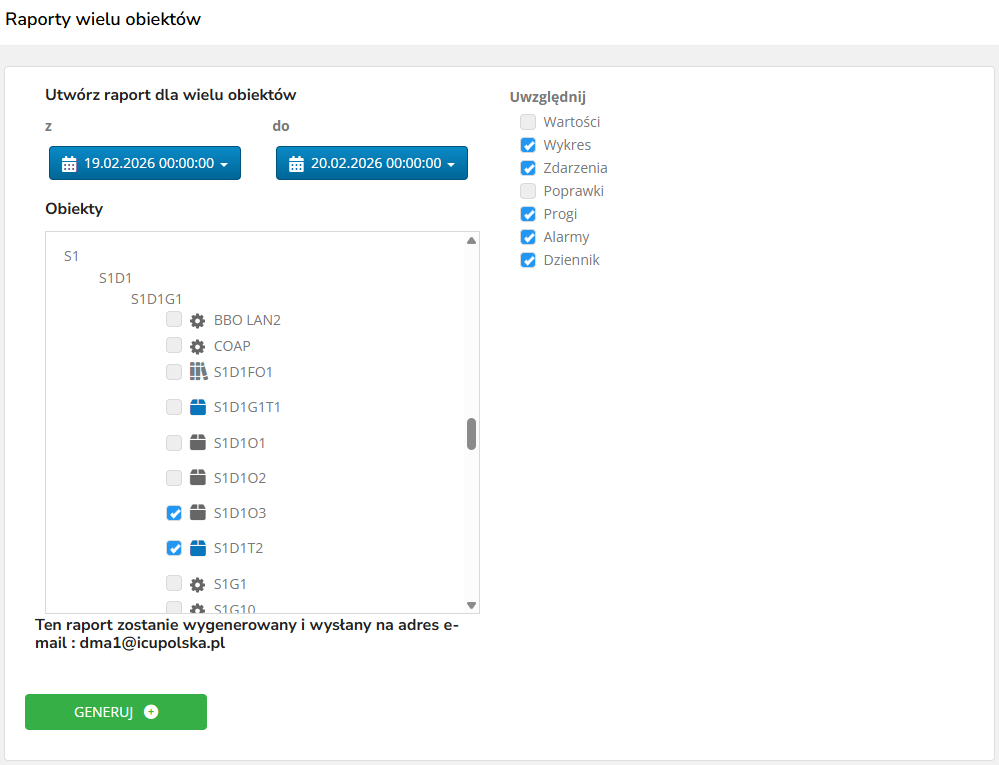Select the S1 root tree node
This screenshot has width=999, height=765.
[71, 256]
